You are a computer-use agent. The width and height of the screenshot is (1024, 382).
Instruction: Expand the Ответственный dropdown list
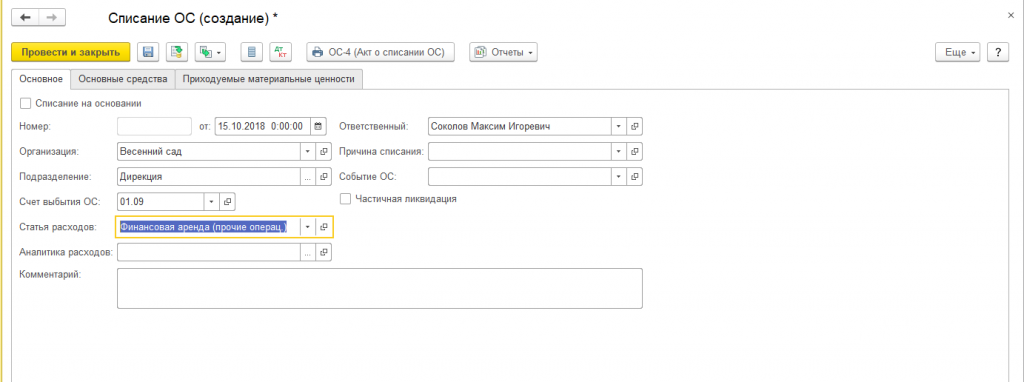pos(619,126)
